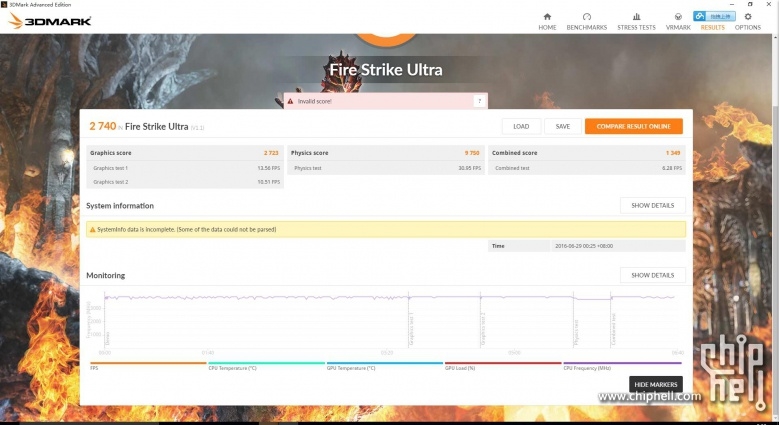This screenshot has height=425, width=779.
Task: Click COMPARE RESULT ONLINE button
Action: (x=633, y=126)
